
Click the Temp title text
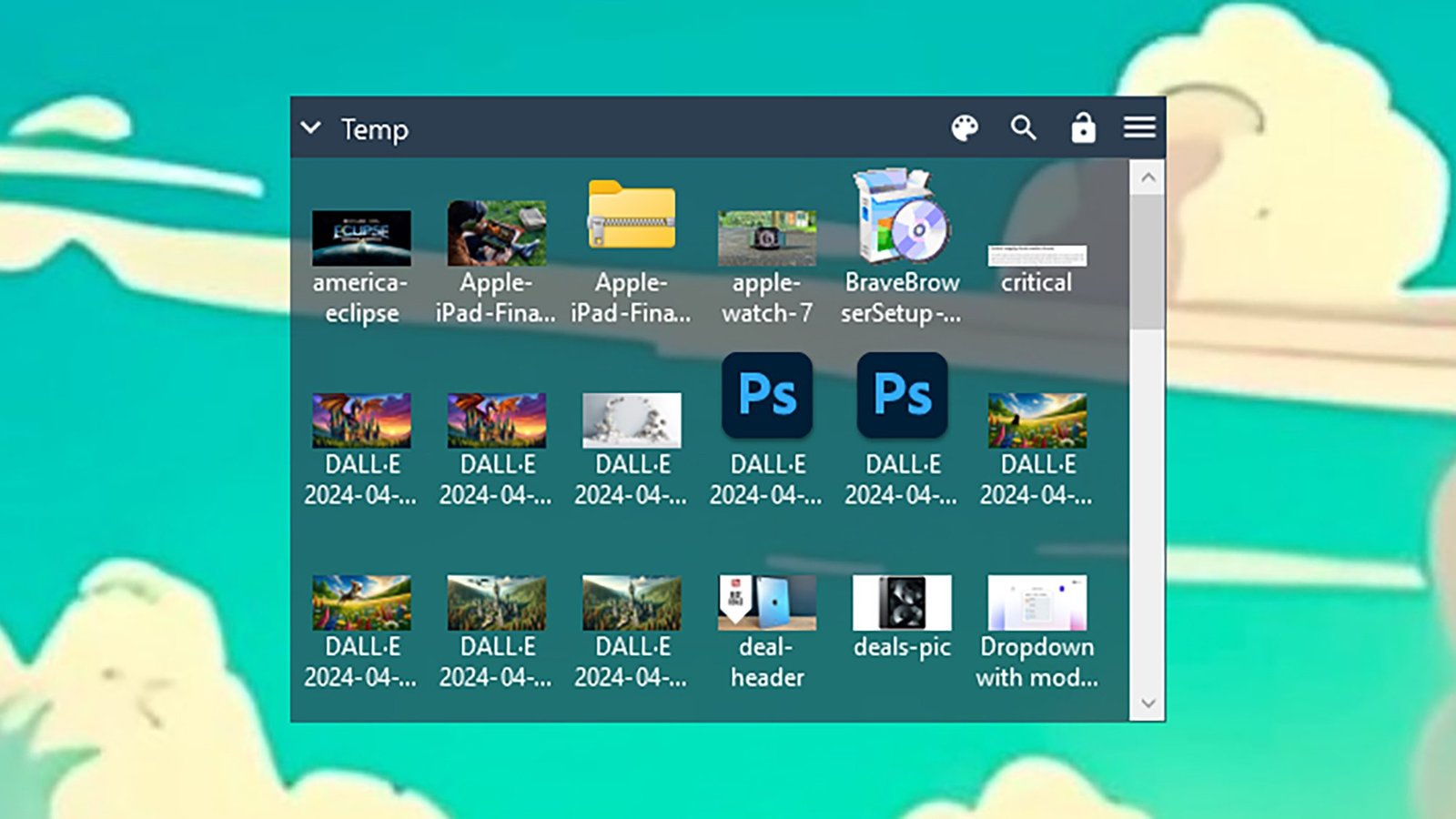pos(374,129)
